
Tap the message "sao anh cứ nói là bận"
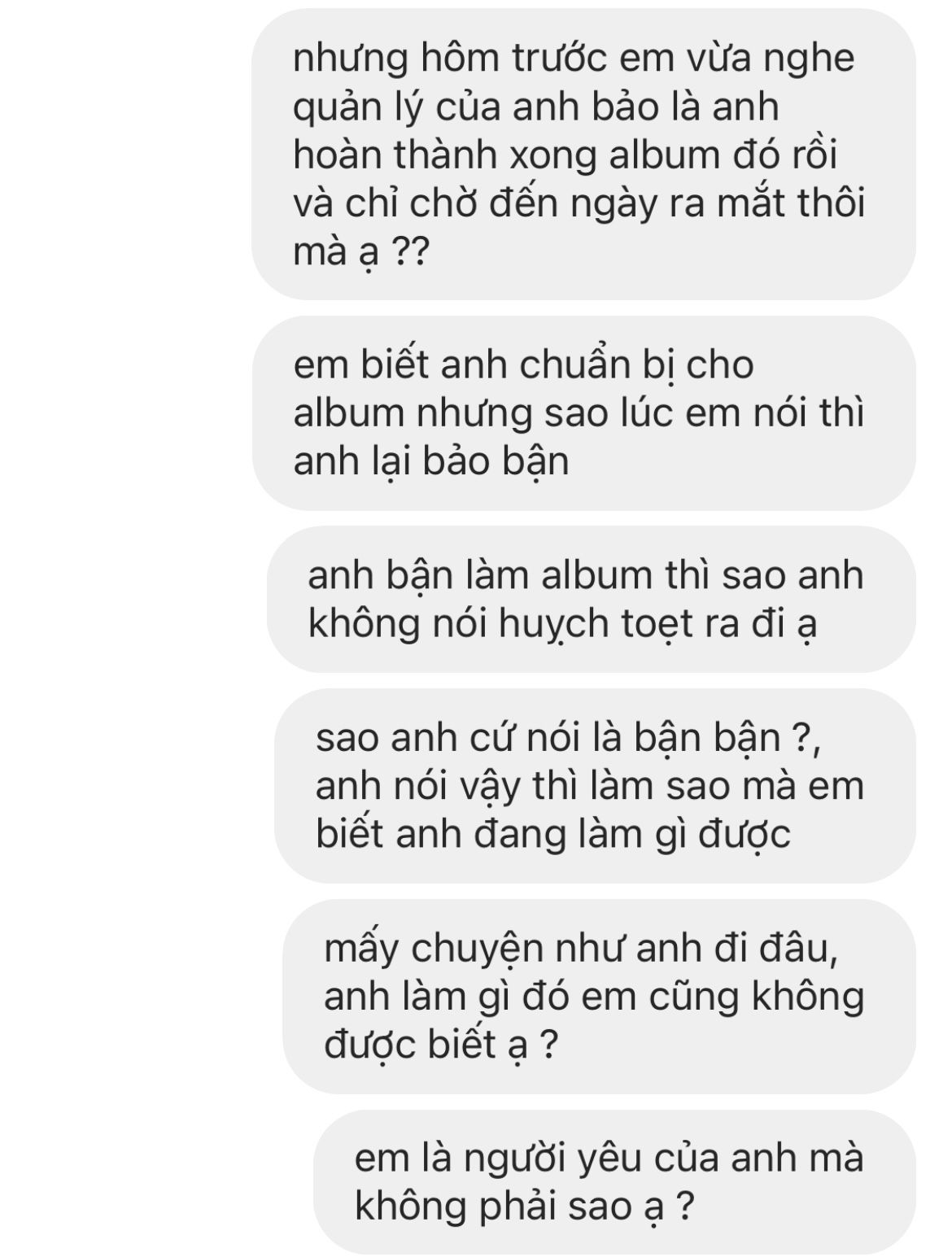click(595, 786)
